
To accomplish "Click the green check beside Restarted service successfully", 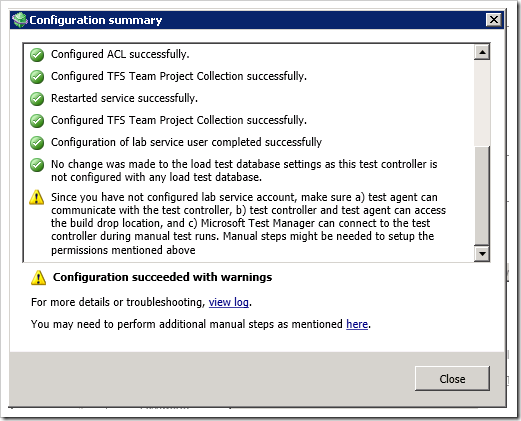I will pos(37,99).
